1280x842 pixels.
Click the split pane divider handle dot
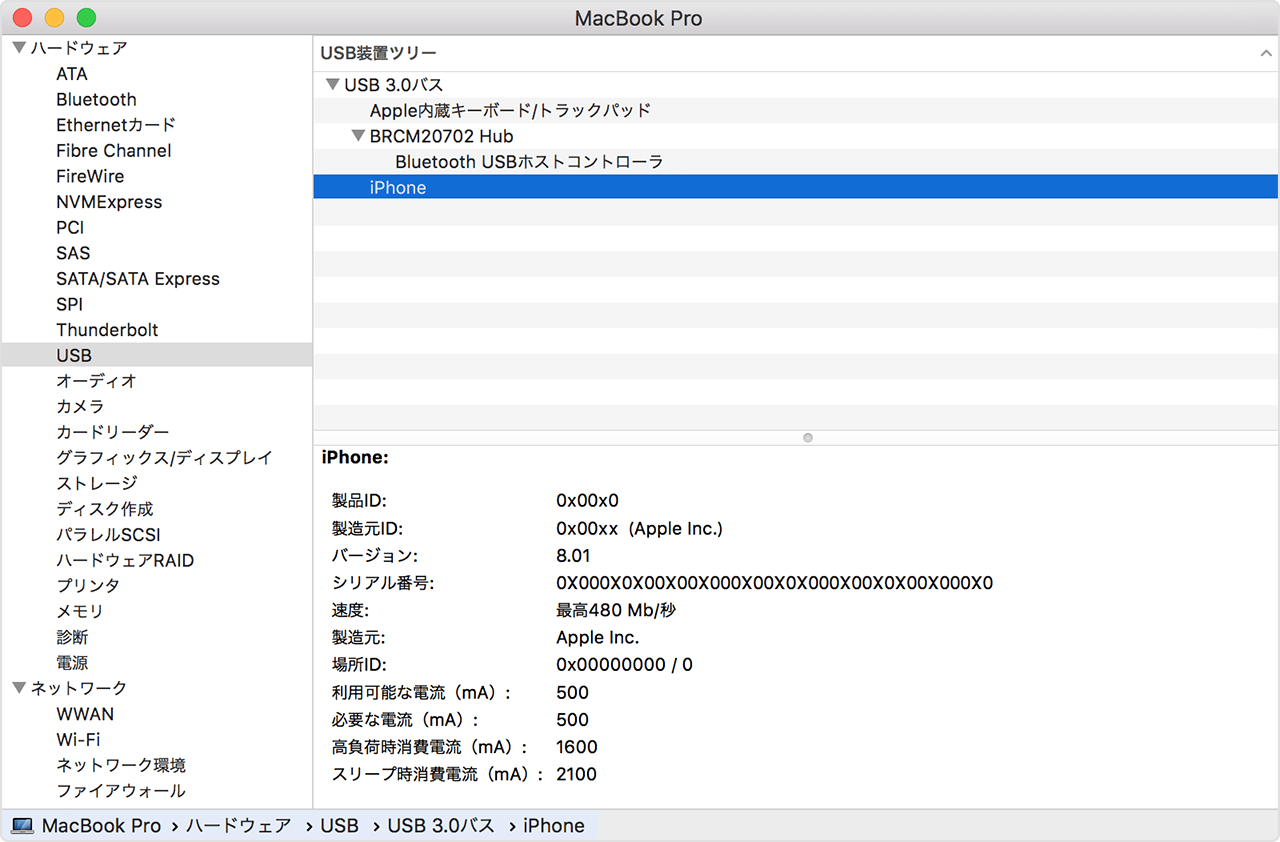pos(808,438)
